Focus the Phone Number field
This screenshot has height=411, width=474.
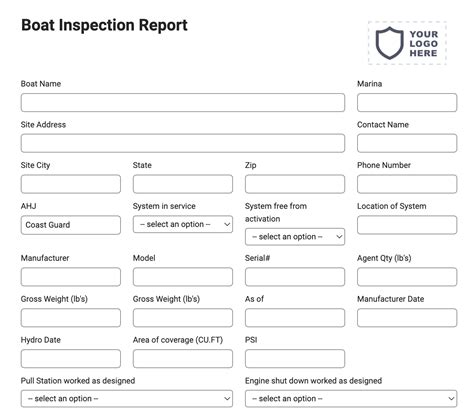(407, 184)
